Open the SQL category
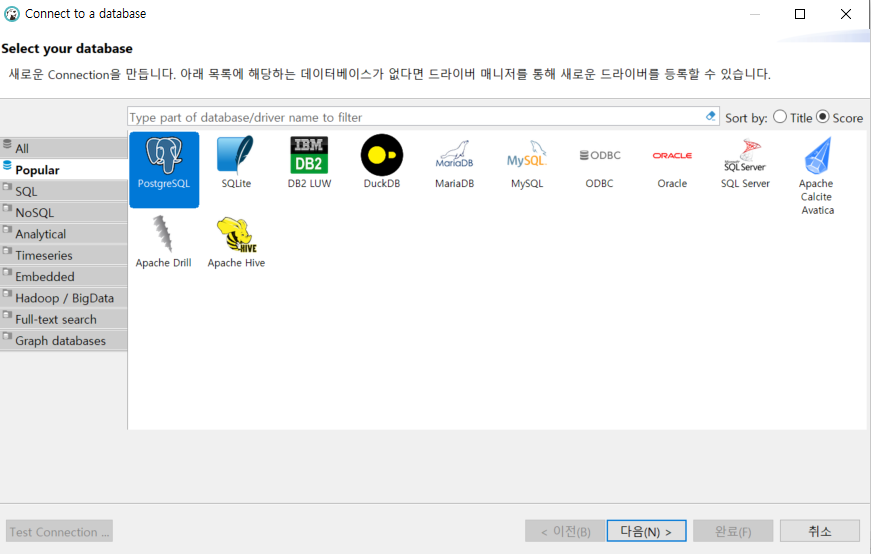The image size is (871, 554). tap(64, 191)
